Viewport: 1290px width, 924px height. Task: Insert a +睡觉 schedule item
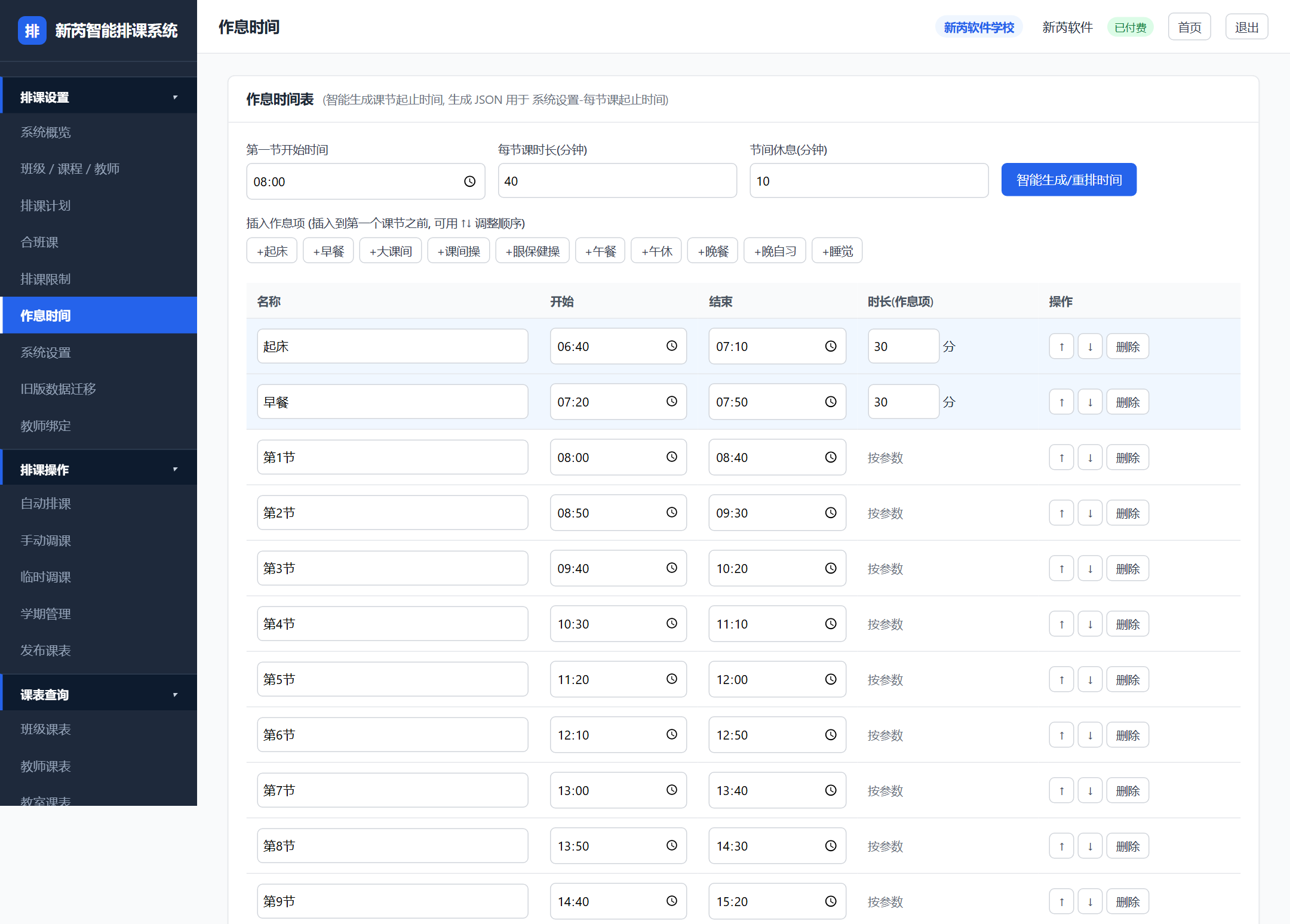click(x=837, y=251)
